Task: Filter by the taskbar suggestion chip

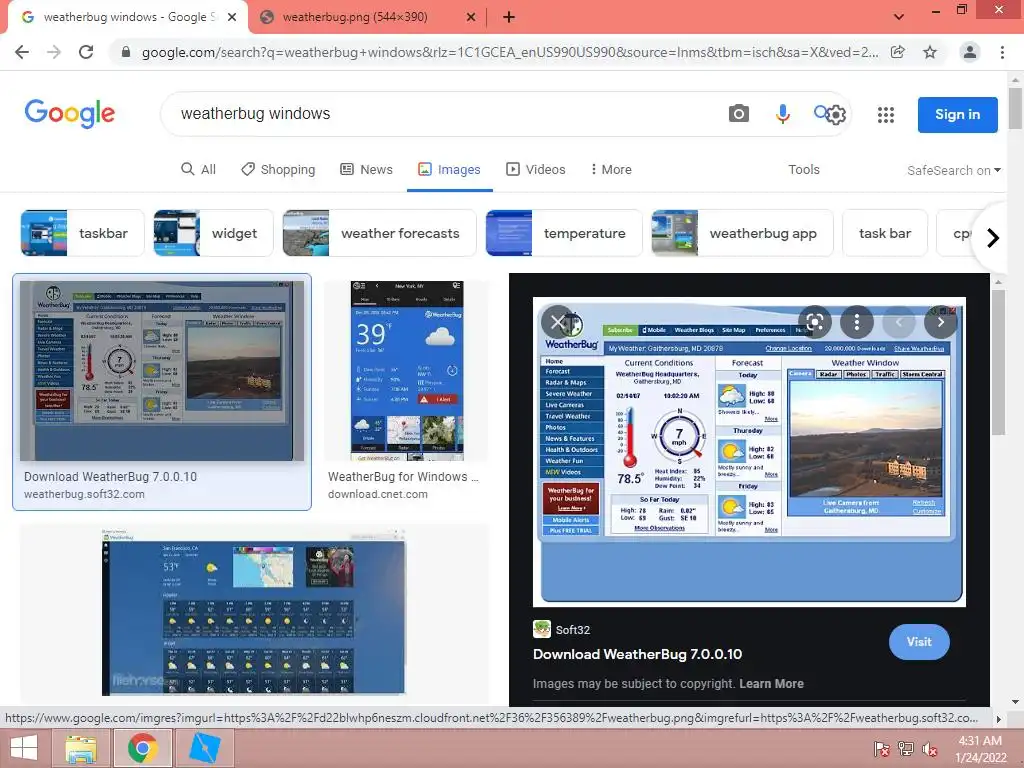Action: [82, 233]
